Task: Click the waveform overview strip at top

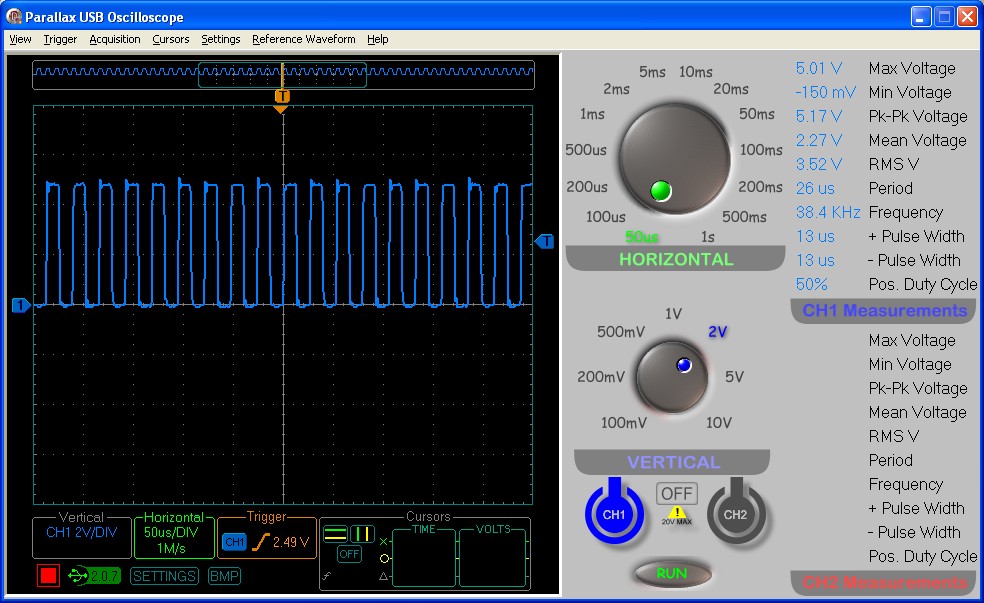Action: 283,74
